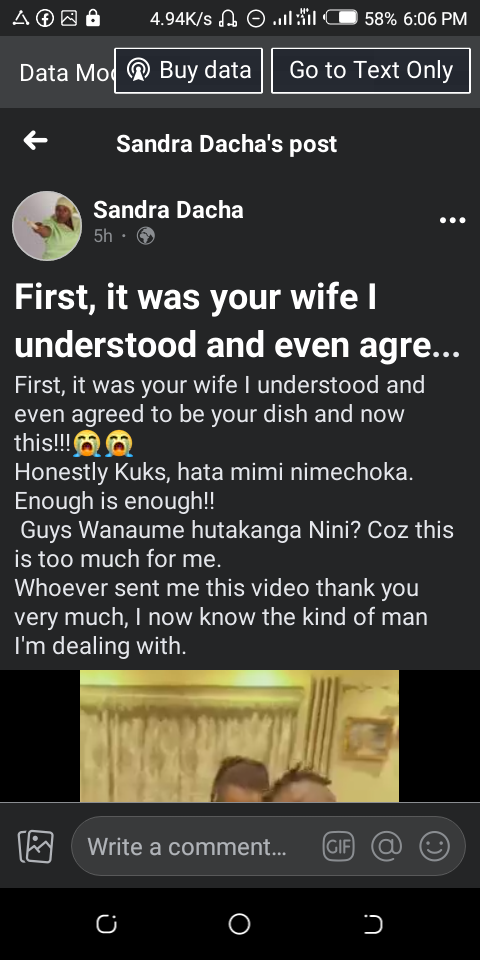Tap the battery indicator in status bar
This screenshot has height=960, width=480.
[x=341, y=18]
